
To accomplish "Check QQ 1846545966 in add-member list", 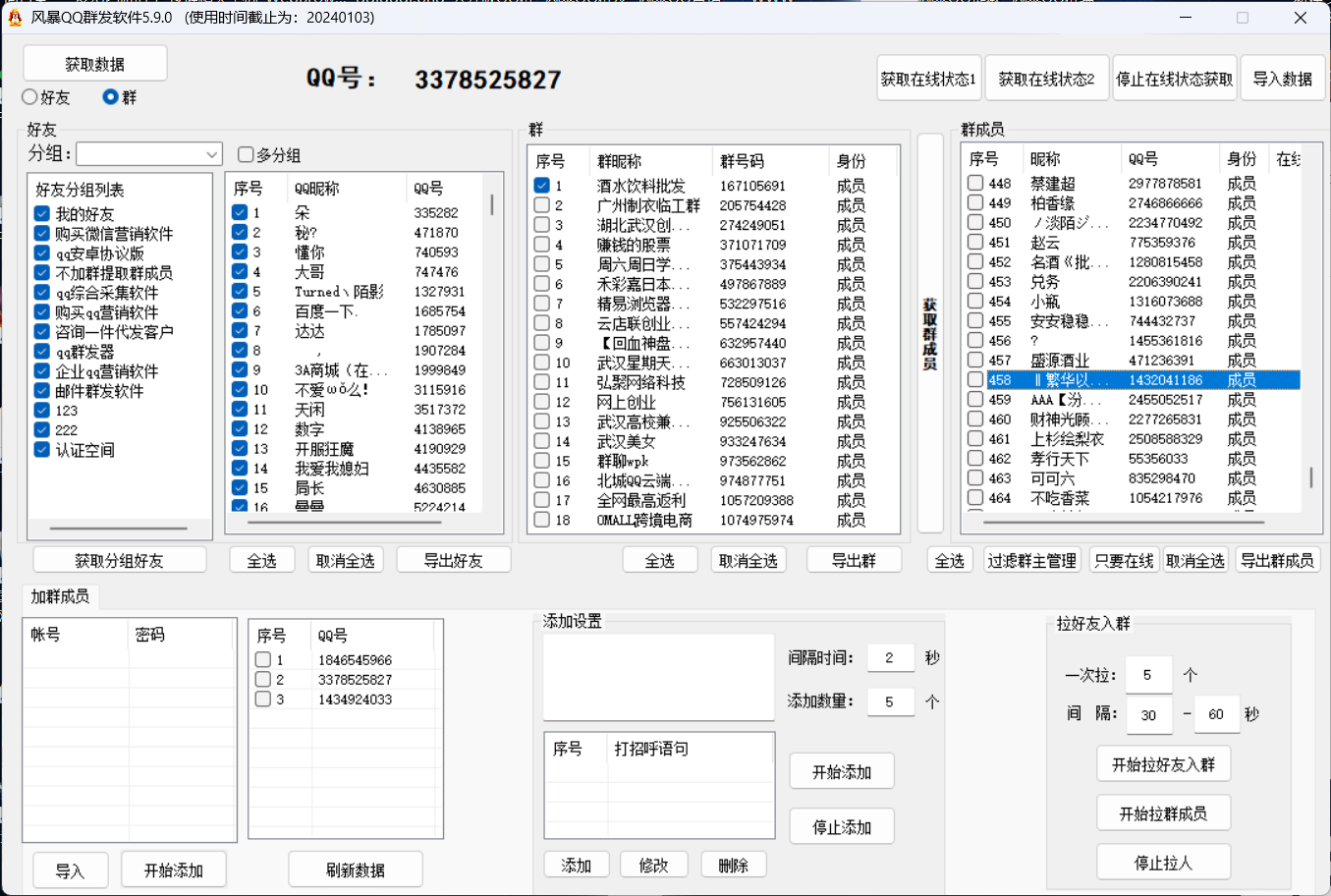I will tap(262, 659).
